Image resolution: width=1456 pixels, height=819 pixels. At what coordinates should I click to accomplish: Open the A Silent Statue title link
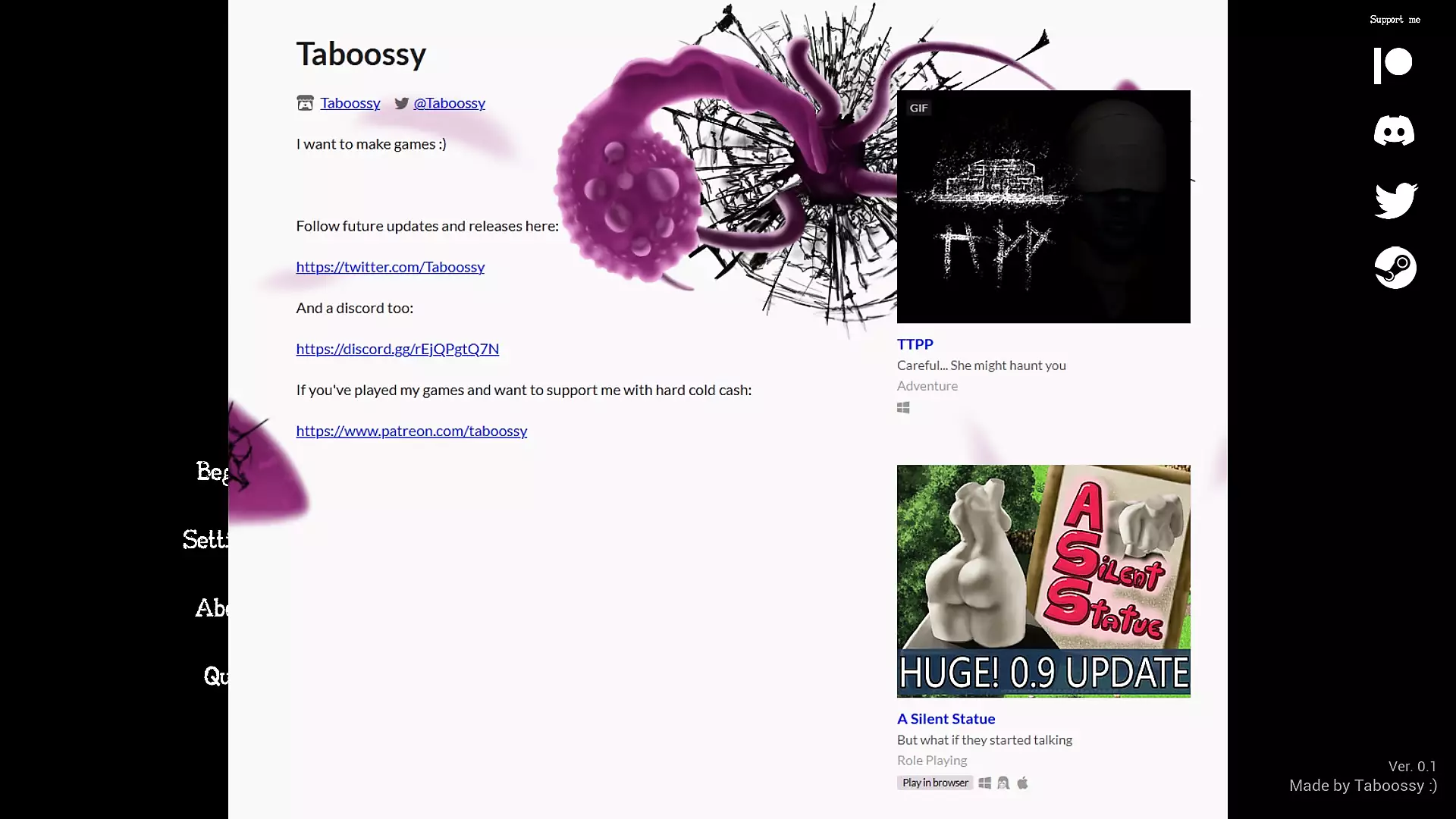point(946,719)
